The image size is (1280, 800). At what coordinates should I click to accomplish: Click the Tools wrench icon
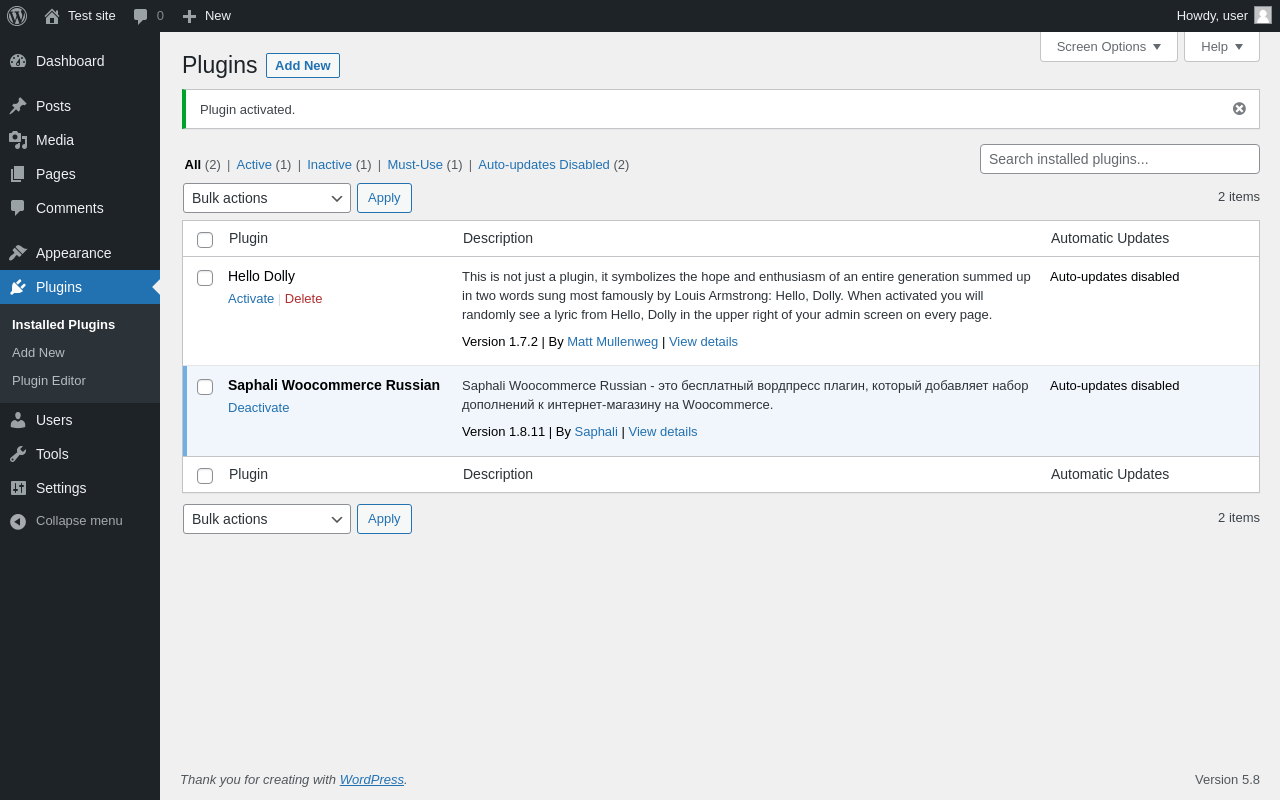click(x=18, y=454)
